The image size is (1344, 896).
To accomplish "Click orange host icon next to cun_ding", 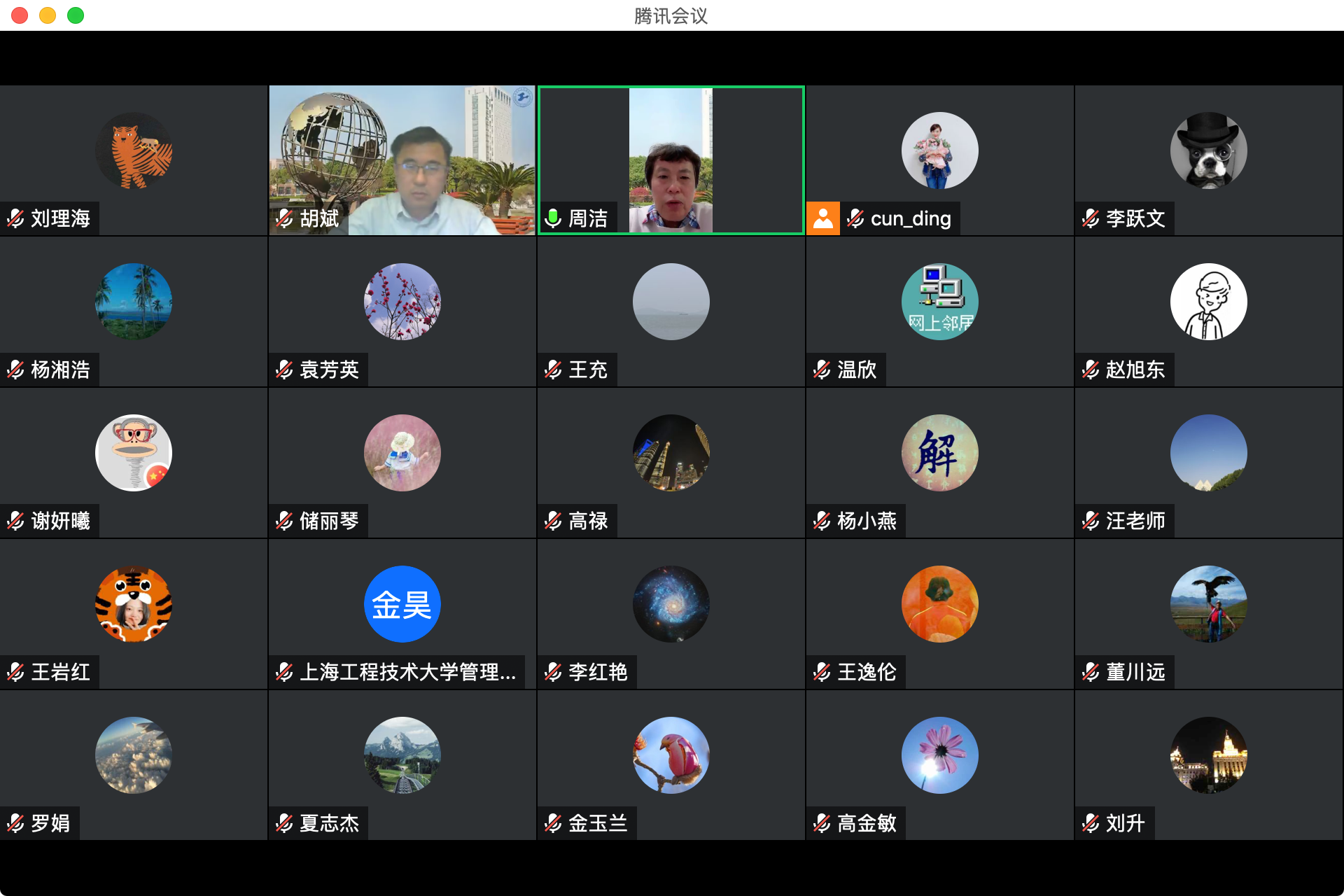I will tap(823, 218).
